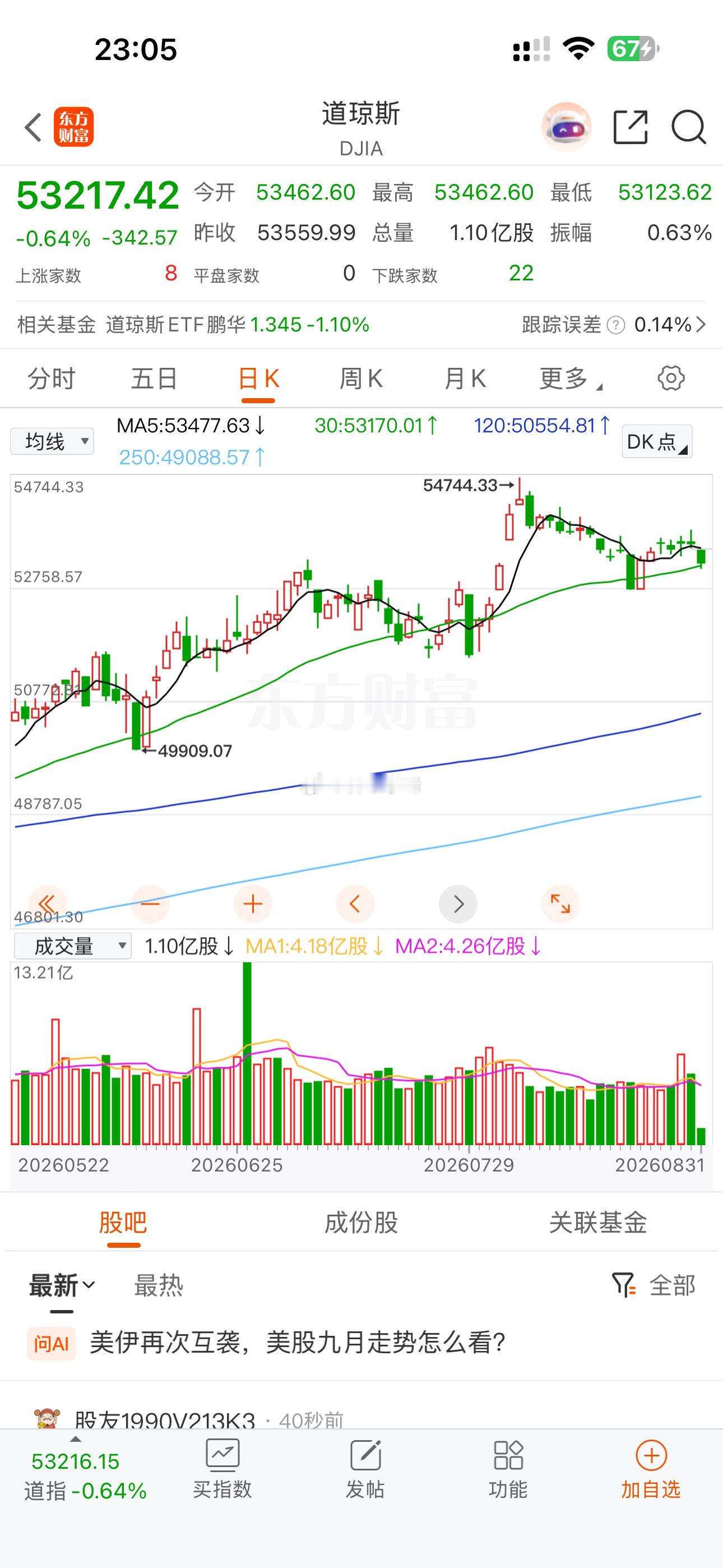Open the 成交量 indicator dropdown
The image size is (723, 1568).
pyautogui.click(x=72, y=946)
